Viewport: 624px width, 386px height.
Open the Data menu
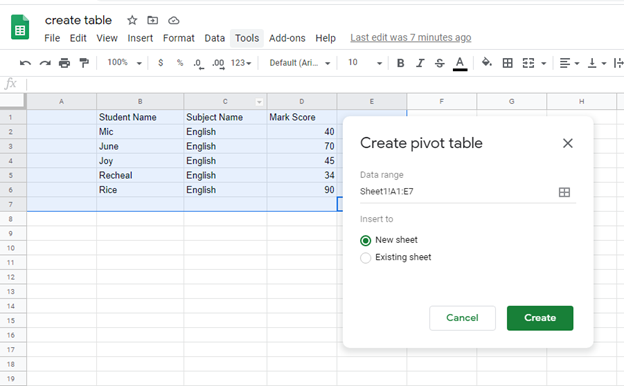point(214,38)
